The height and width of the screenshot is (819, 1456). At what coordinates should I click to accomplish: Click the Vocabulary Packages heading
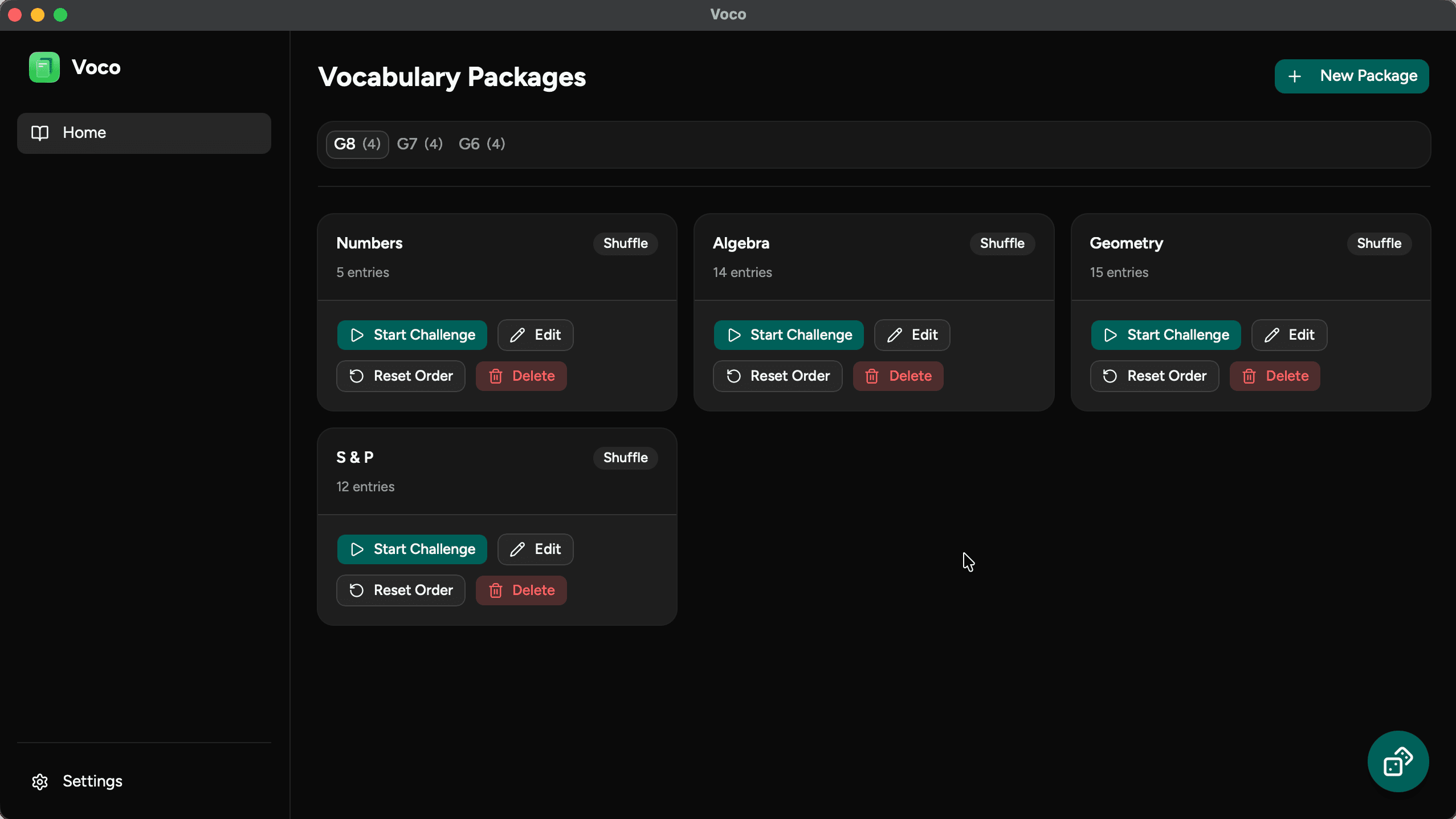click(452, 77)
